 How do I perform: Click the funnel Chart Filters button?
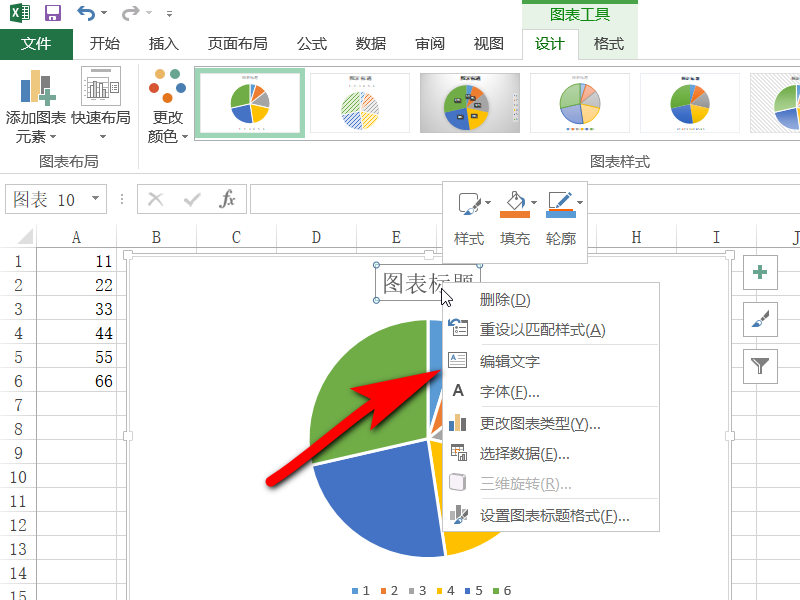(760, 366)
